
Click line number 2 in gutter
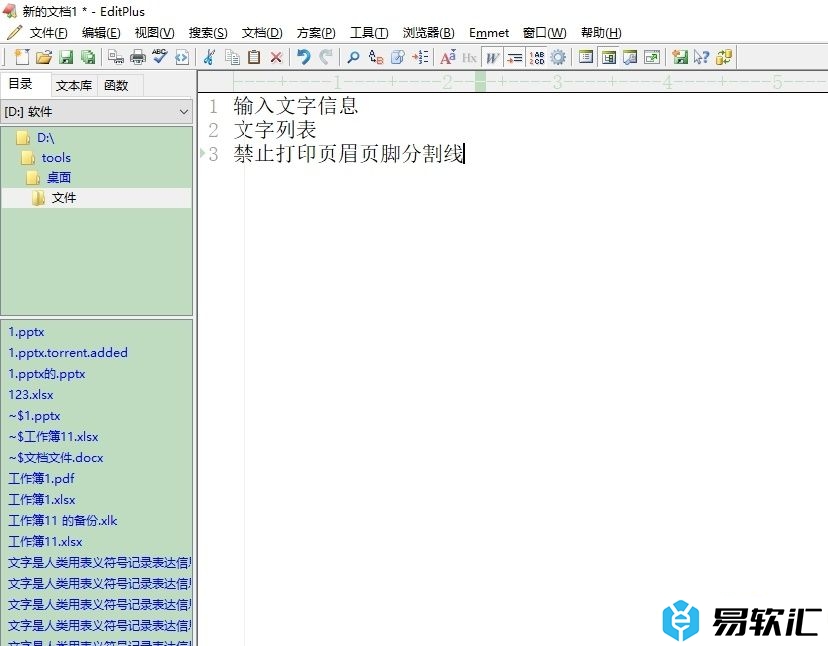tap(213, 130)
